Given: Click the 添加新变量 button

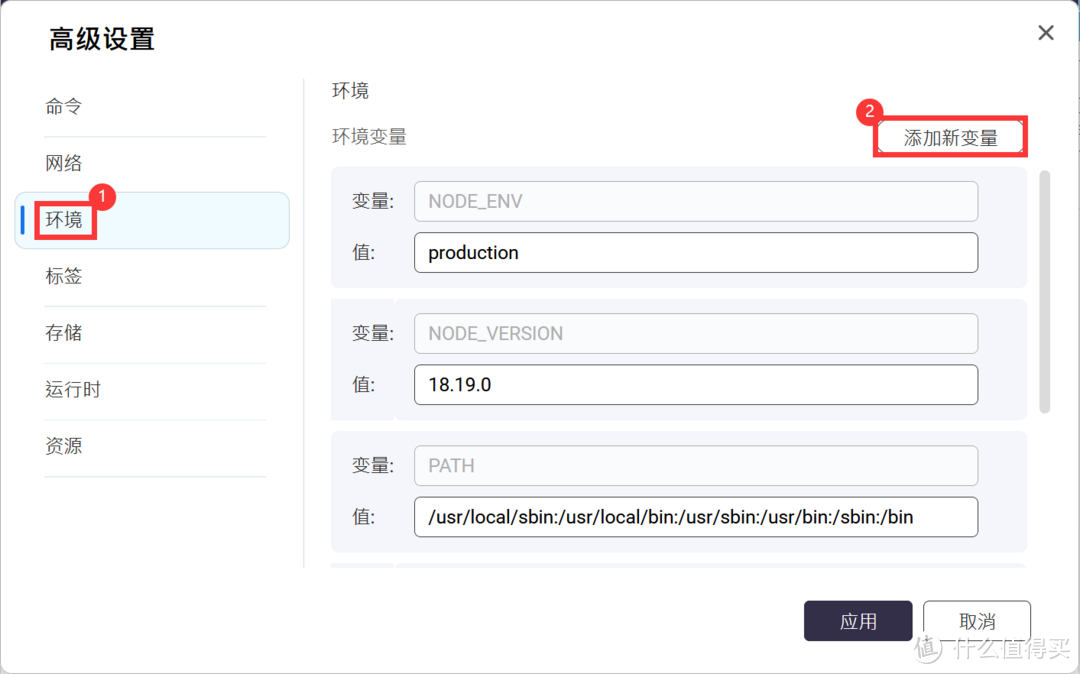Looking at the screenshot, I should point(950,138).
